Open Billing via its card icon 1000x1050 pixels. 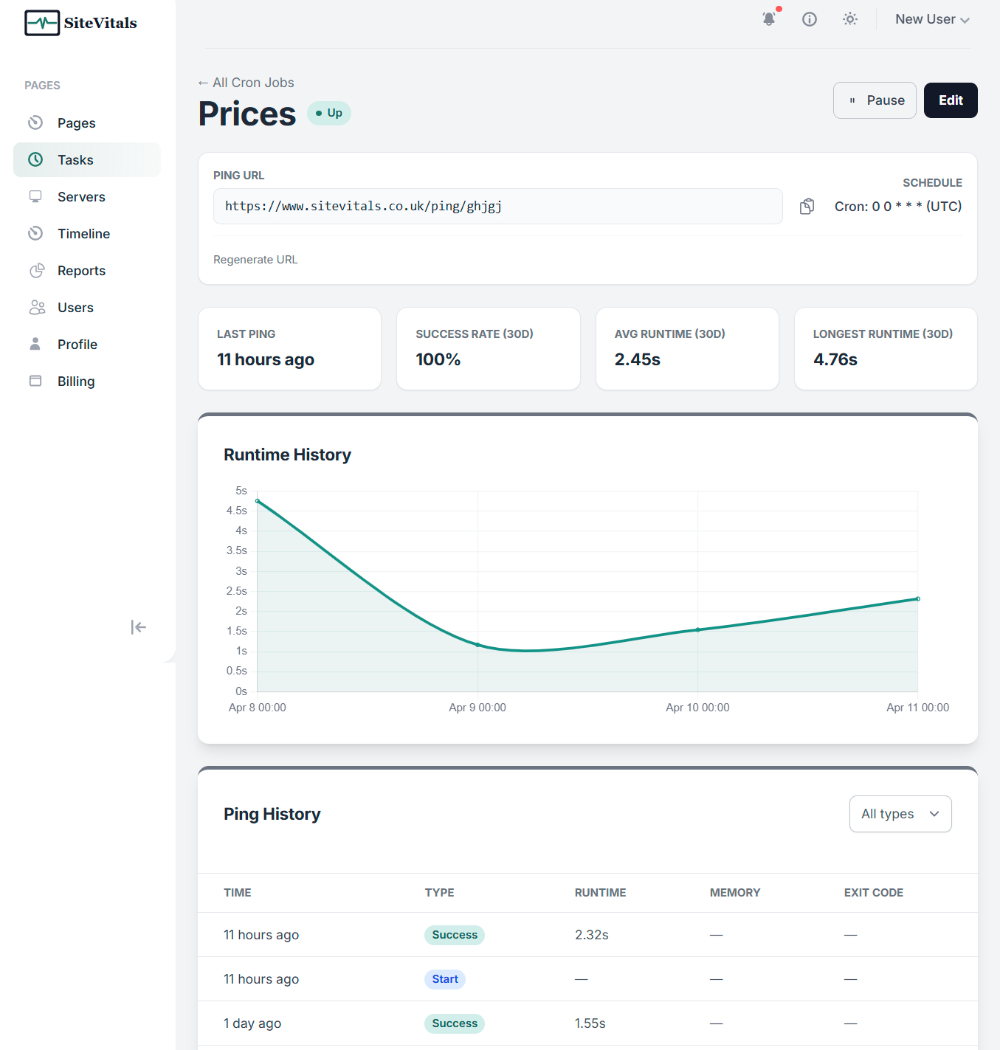(x=37, y=381)
